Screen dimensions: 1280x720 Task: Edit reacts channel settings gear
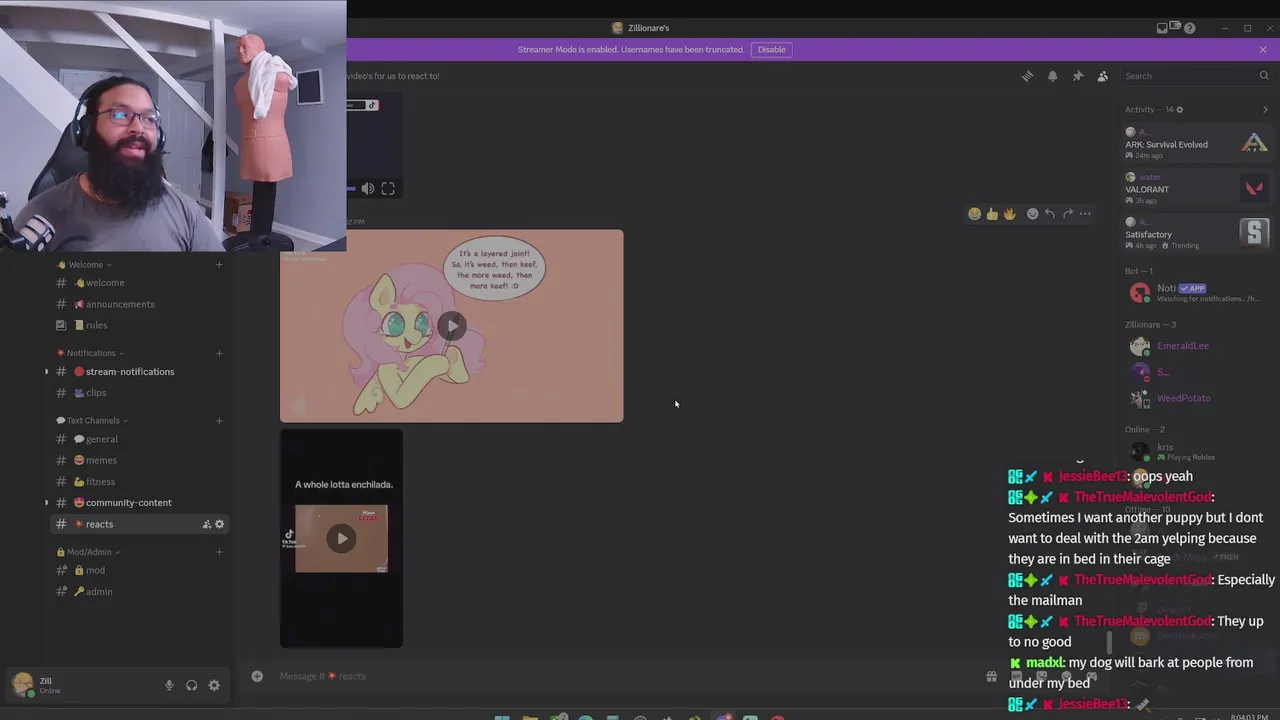click(220, 524)
